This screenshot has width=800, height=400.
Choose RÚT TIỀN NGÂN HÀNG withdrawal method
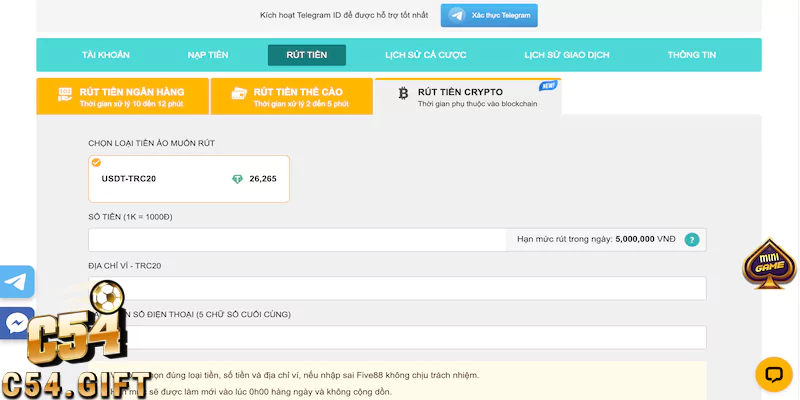coord(122,96)
